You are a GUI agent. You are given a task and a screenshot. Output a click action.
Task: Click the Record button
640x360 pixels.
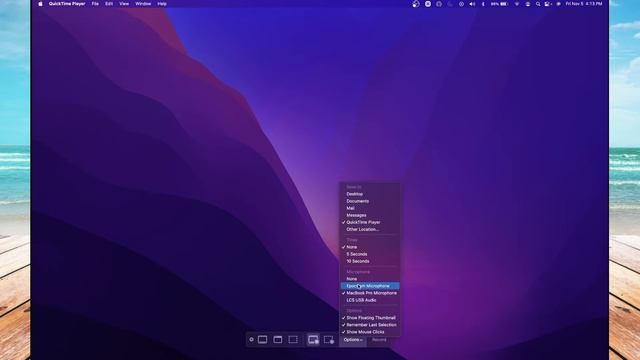click(x=379, y=340)
